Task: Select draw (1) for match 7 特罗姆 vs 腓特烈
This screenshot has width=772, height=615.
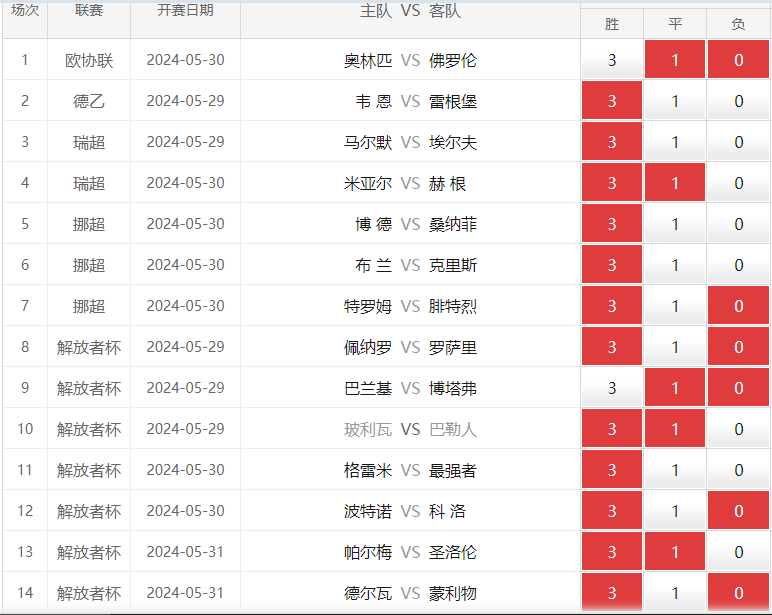Action: click(x=675, y=306)
